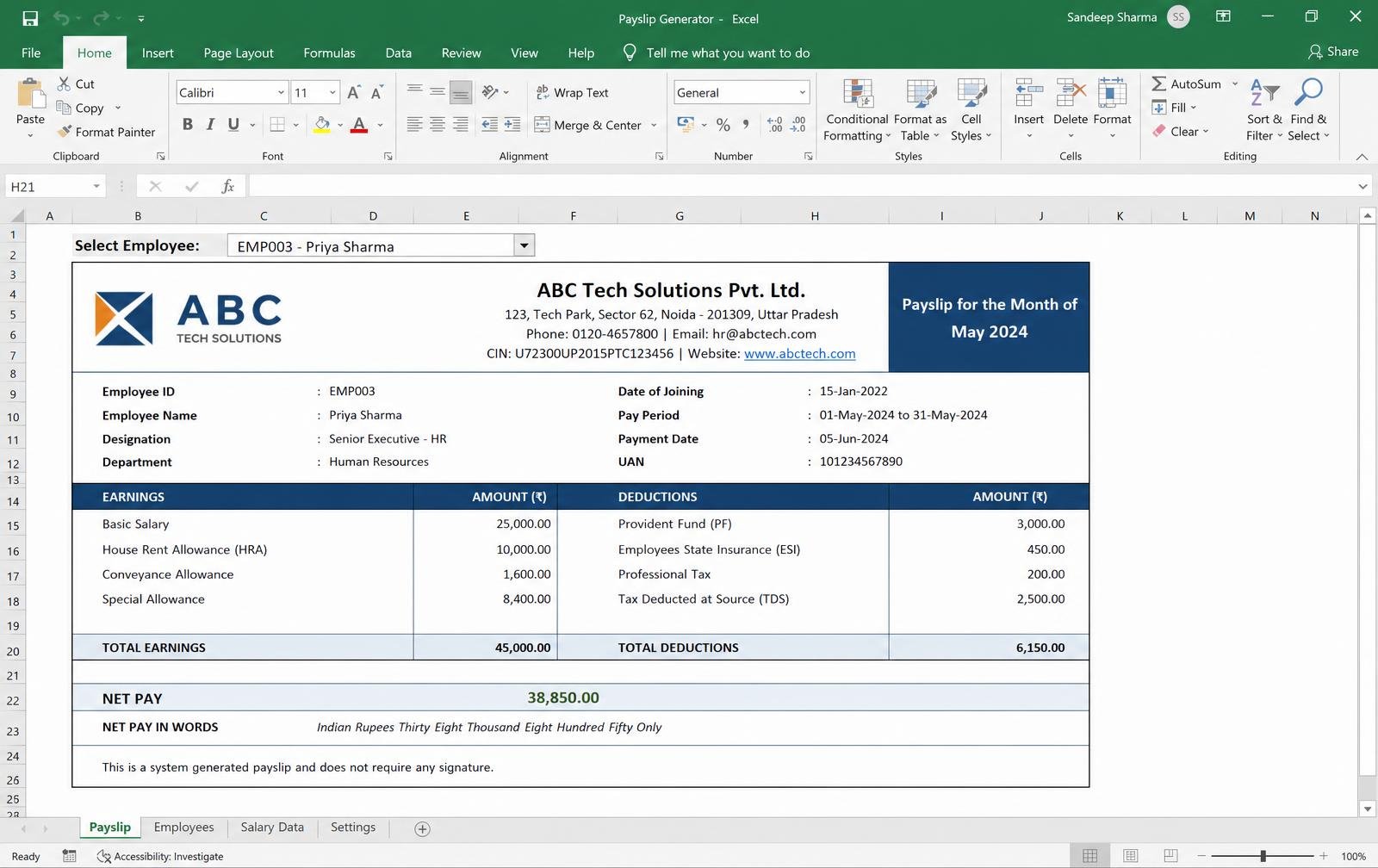Click the Increase Decimal icon
The image size is (1378, 868).
tap(774, 125)
